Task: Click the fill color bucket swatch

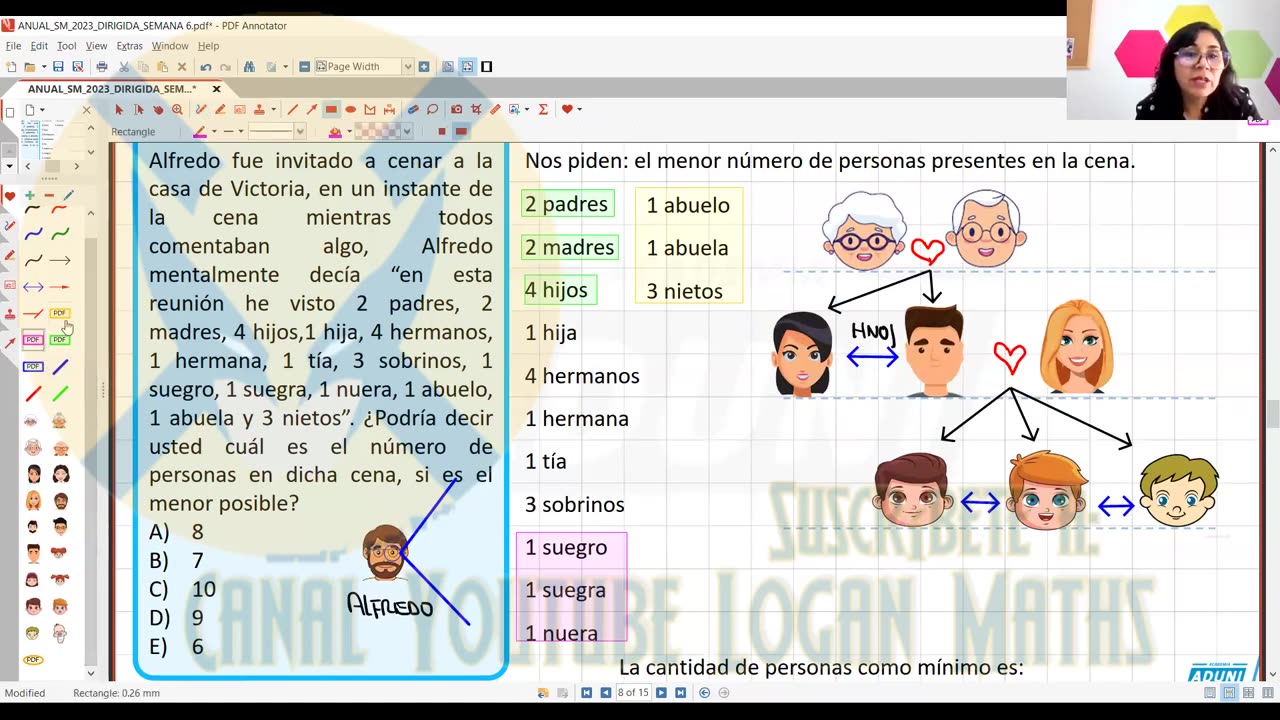Action: [x=335, y=131]
